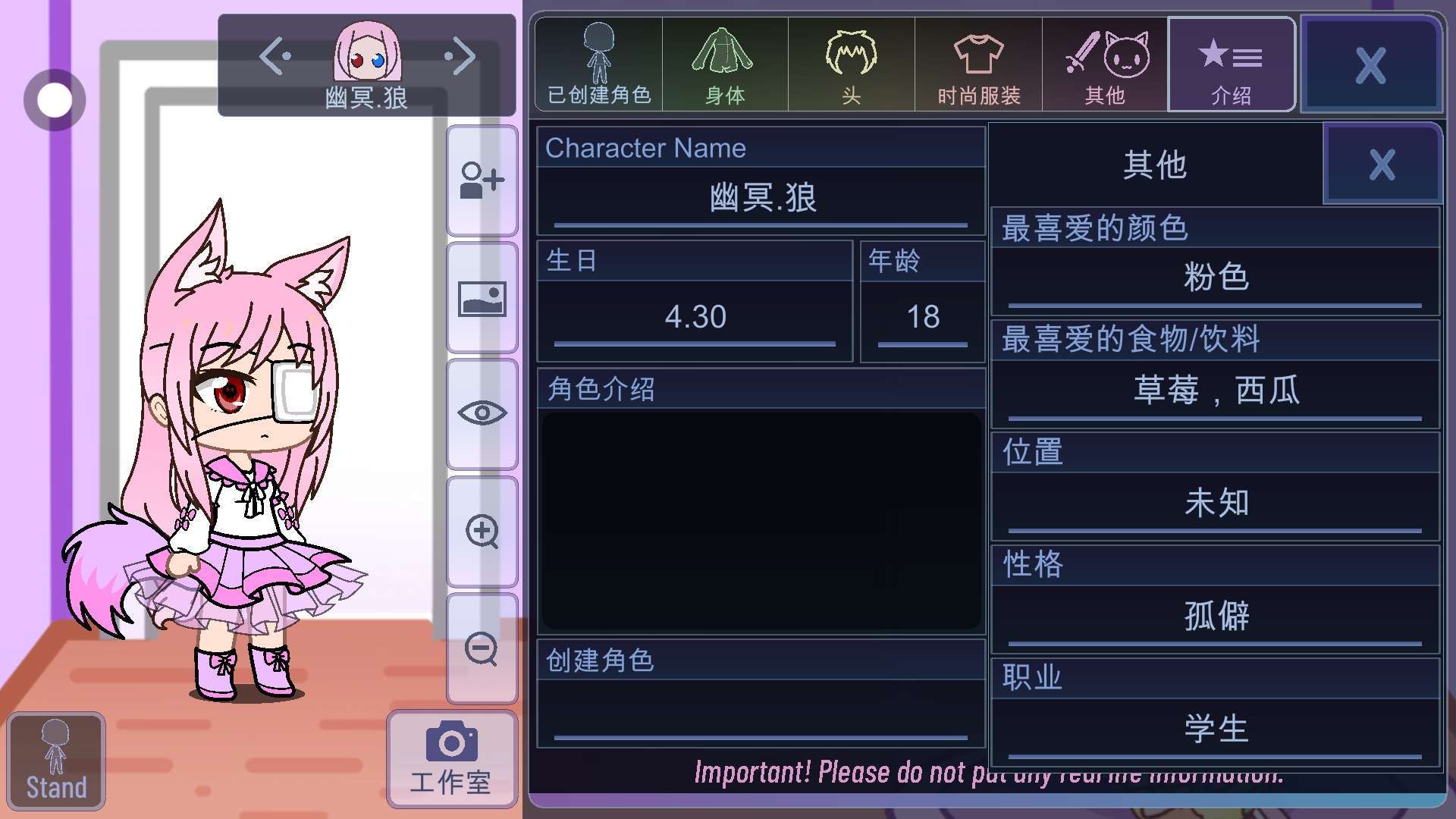Toggle the eye visibility icon

pyautogui.click(x=482, y=413)
